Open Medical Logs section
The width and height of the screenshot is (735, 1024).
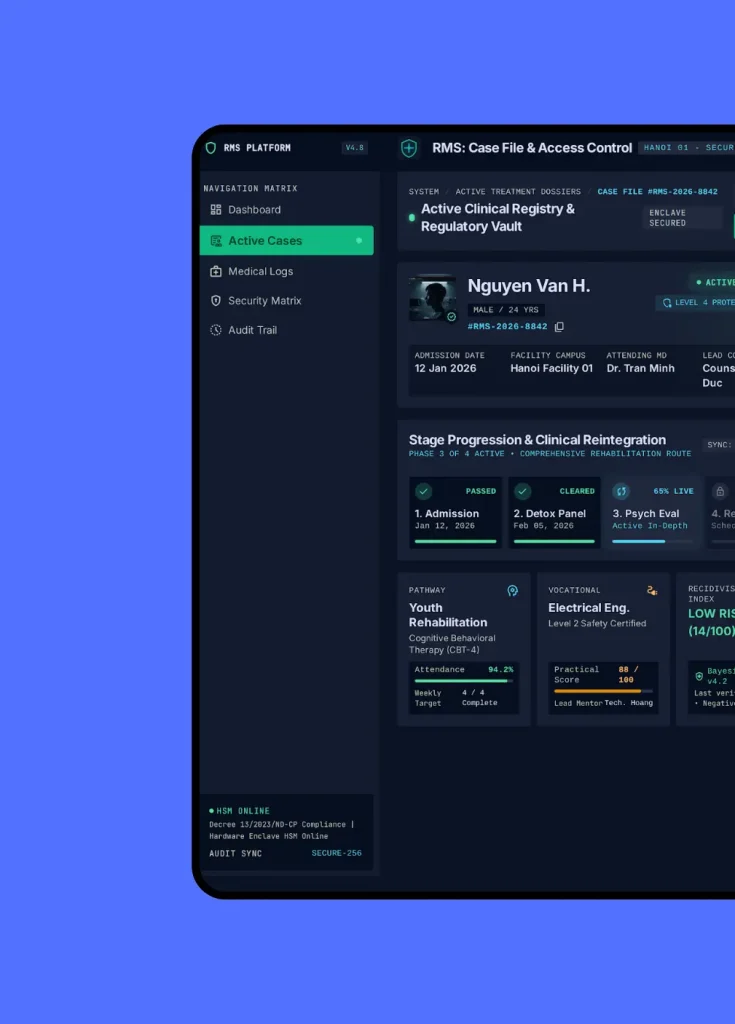point(287,271)
